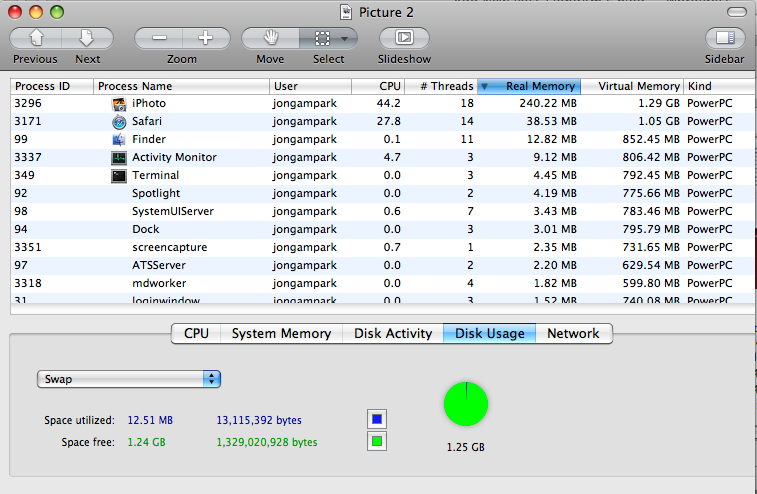Click Finder's 852.45 MB virtual memory

tap(651, 140)
